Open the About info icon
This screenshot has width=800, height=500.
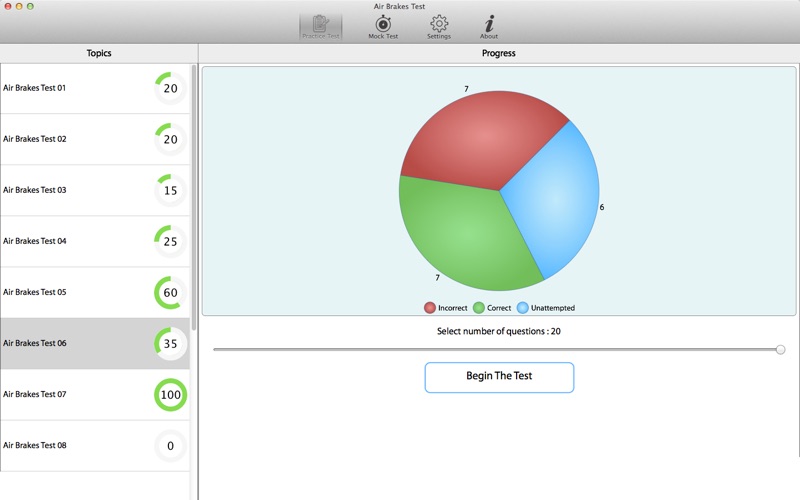tap(489, 23)
